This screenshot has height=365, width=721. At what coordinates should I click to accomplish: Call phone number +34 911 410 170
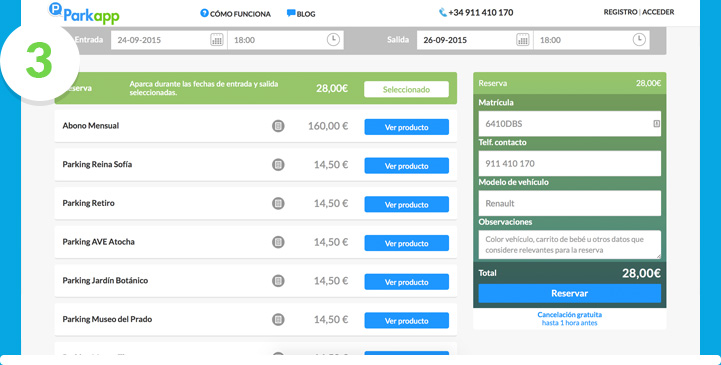point(481,13)
